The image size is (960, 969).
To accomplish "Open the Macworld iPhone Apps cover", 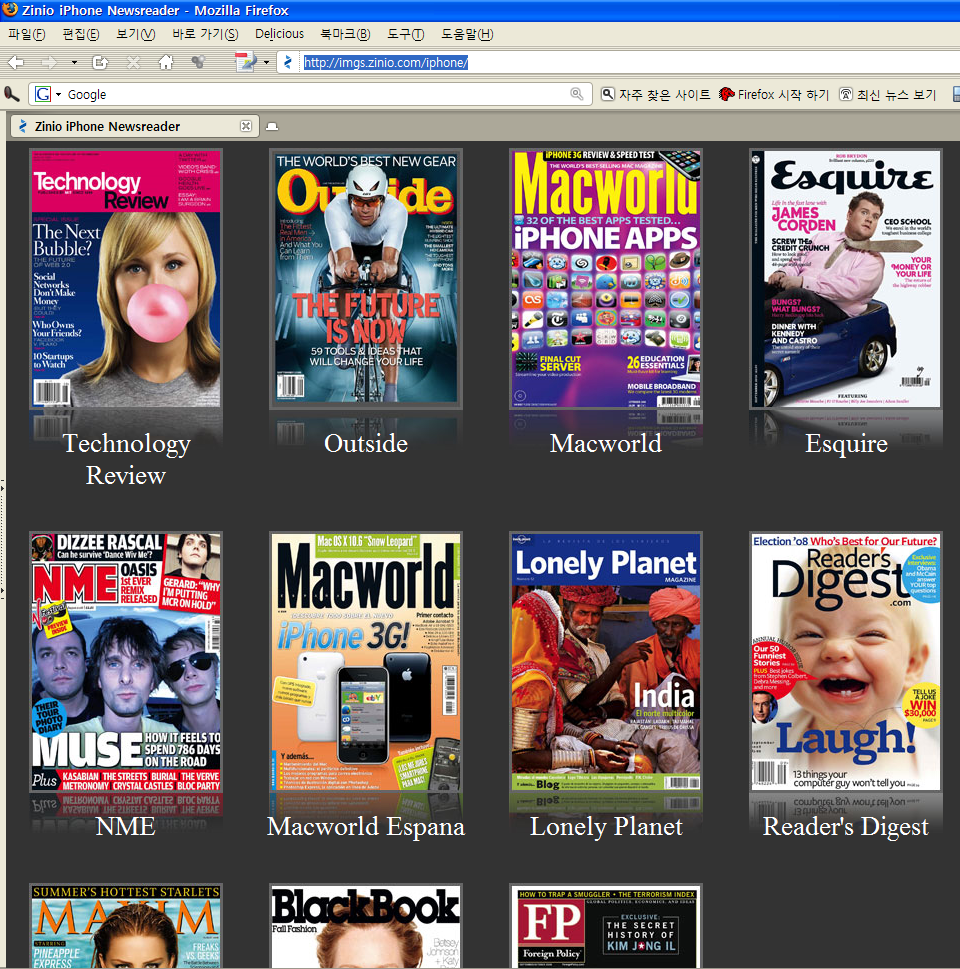I will click(x=606, y=279).
